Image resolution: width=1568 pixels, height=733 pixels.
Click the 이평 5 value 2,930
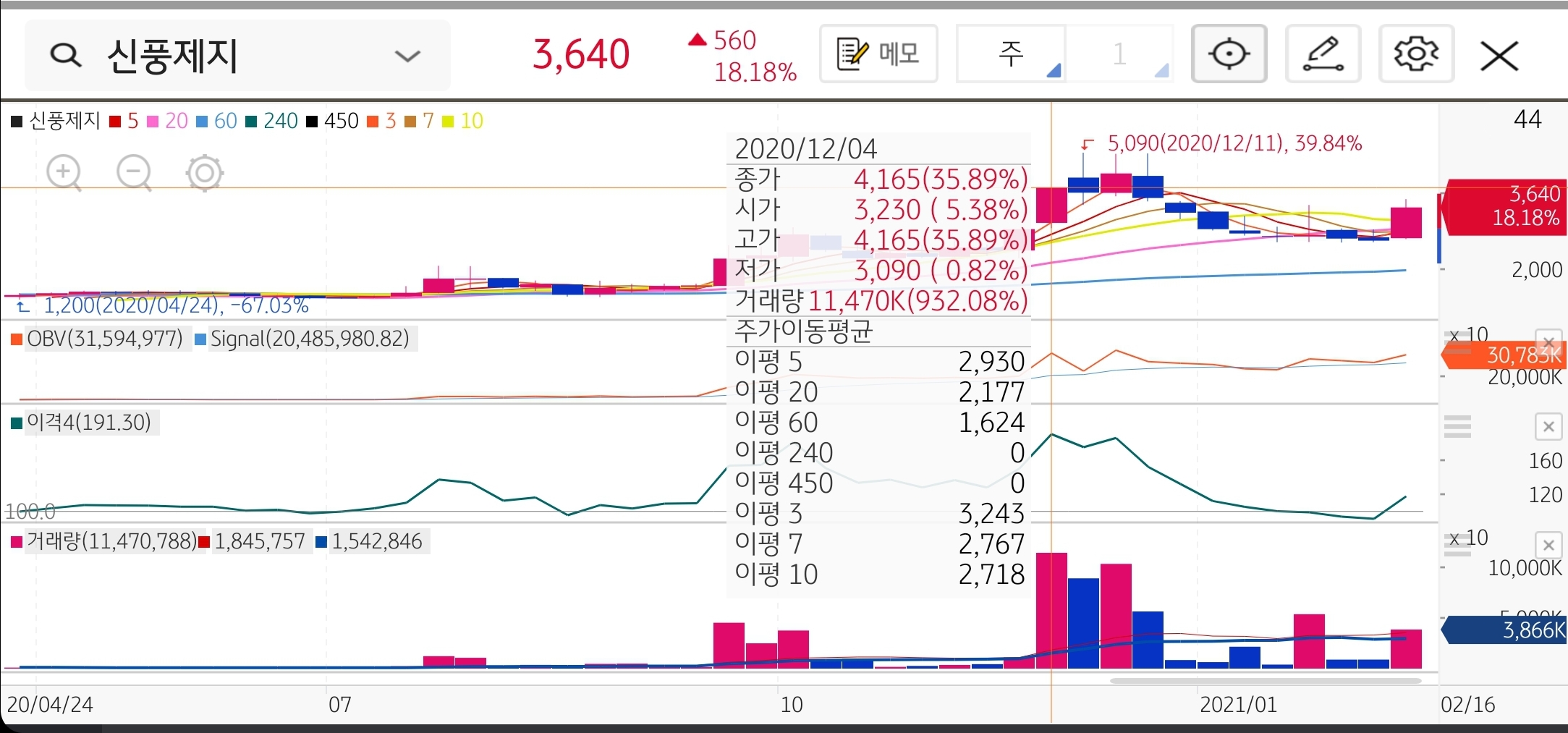point(992,362)
